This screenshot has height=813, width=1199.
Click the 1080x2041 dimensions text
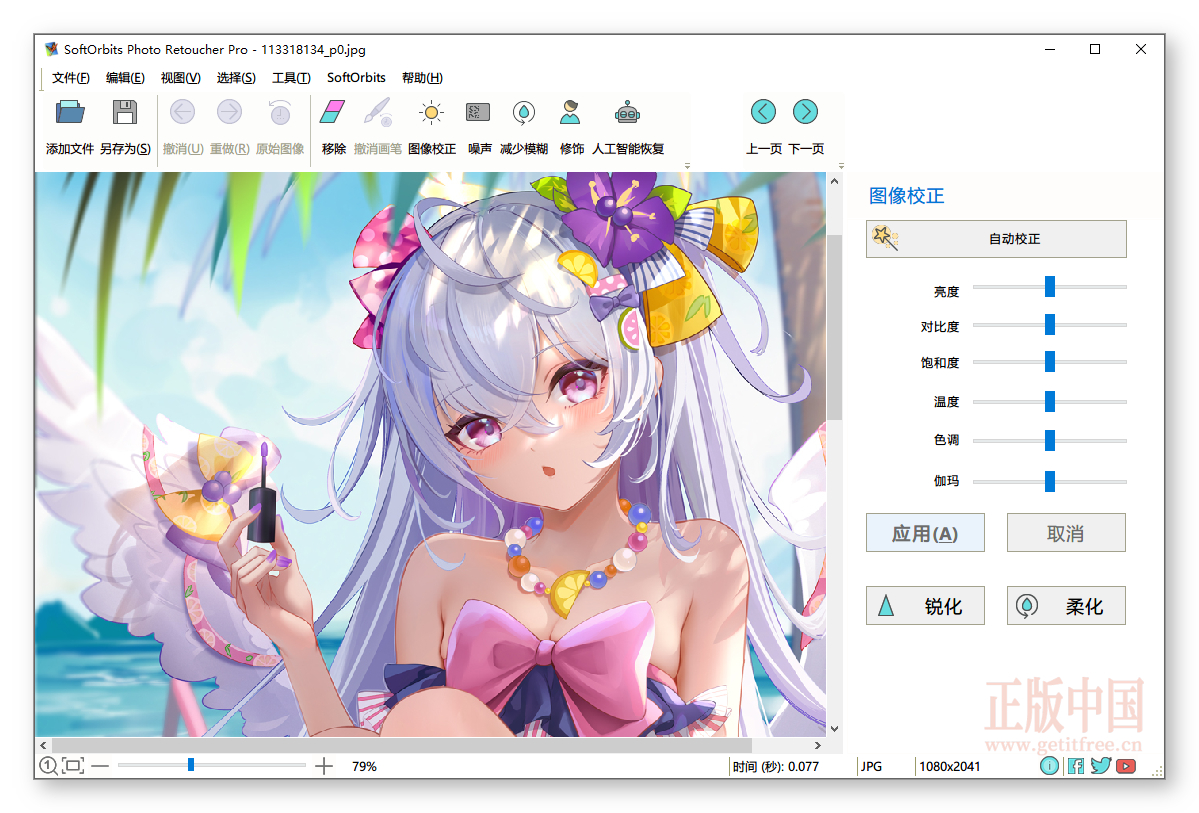click(949, 766)
